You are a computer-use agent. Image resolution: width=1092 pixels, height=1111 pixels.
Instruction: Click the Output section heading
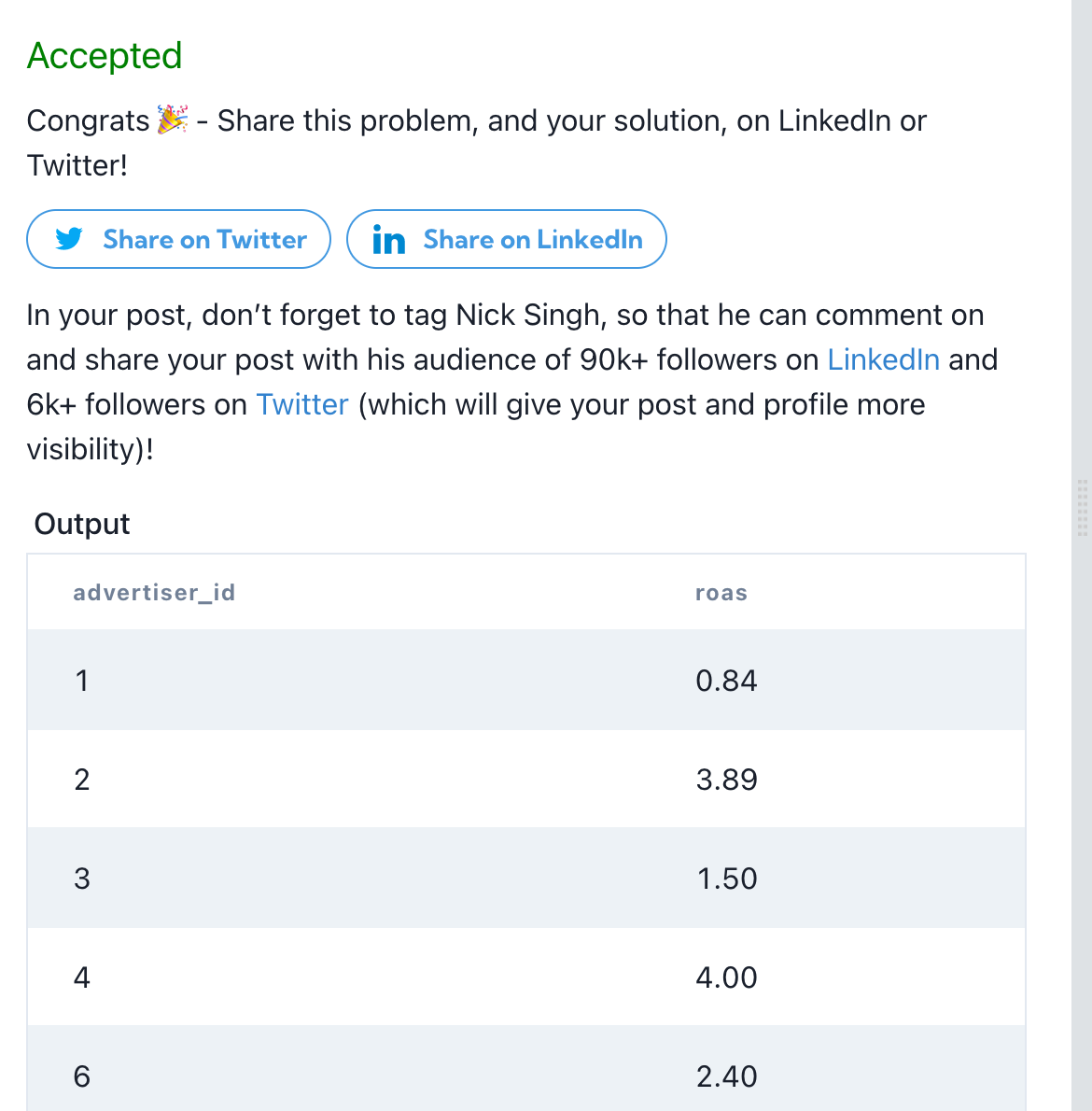82,524
